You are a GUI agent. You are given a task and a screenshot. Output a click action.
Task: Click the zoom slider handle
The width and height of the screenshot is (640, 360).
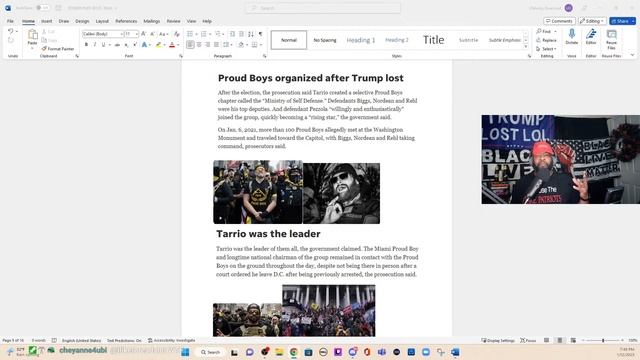tap(603, 340)
